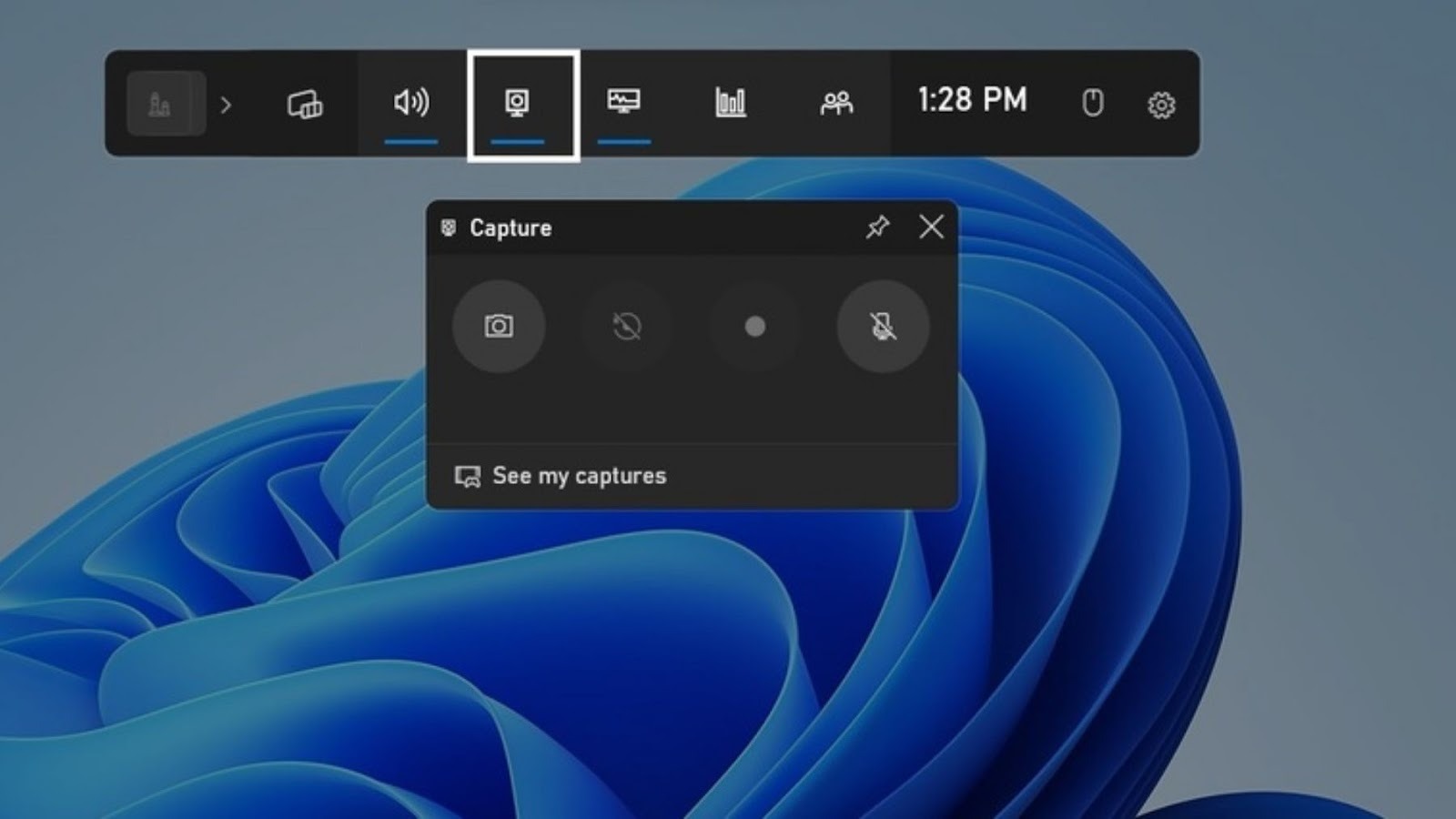This screenshot has width=1456, height=819.
Task: Pin the Capture widget
Action: click(x=877, y=227)
